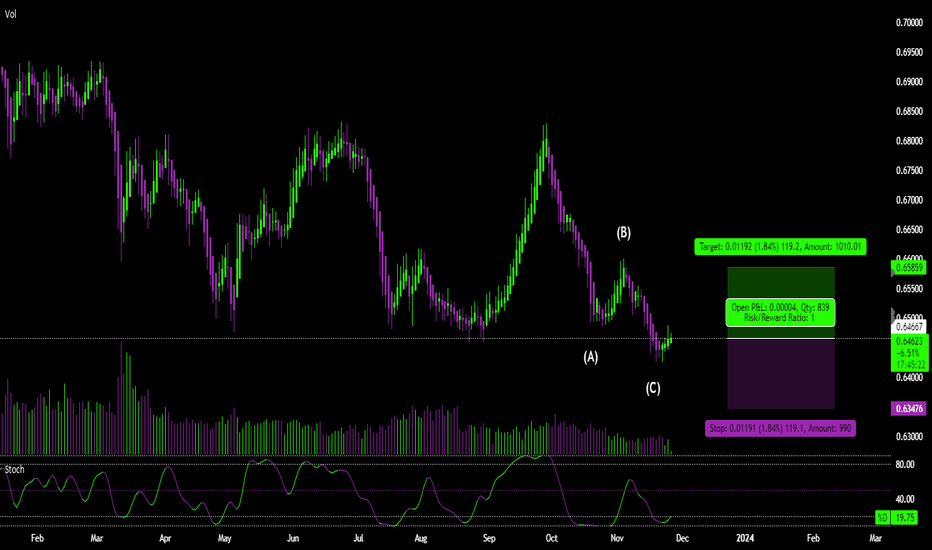932x550 pixels.
Task: Click 0.68000 on the price axis
Action: pos(909,141)
